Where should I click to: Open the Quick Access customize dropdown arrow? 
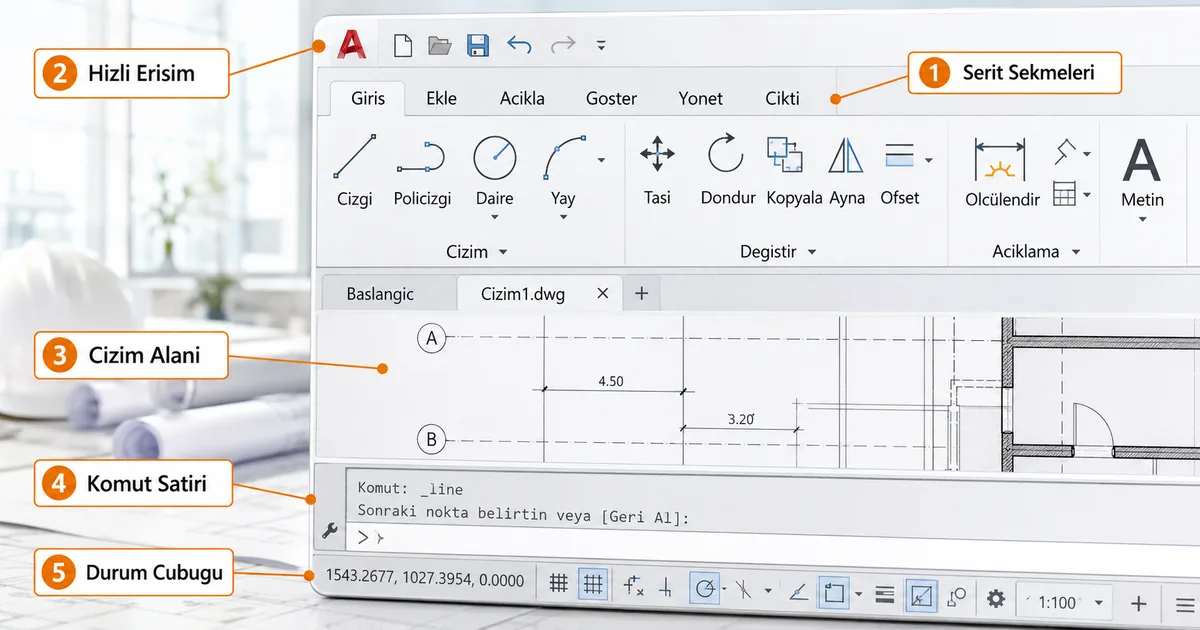[600, 45]
